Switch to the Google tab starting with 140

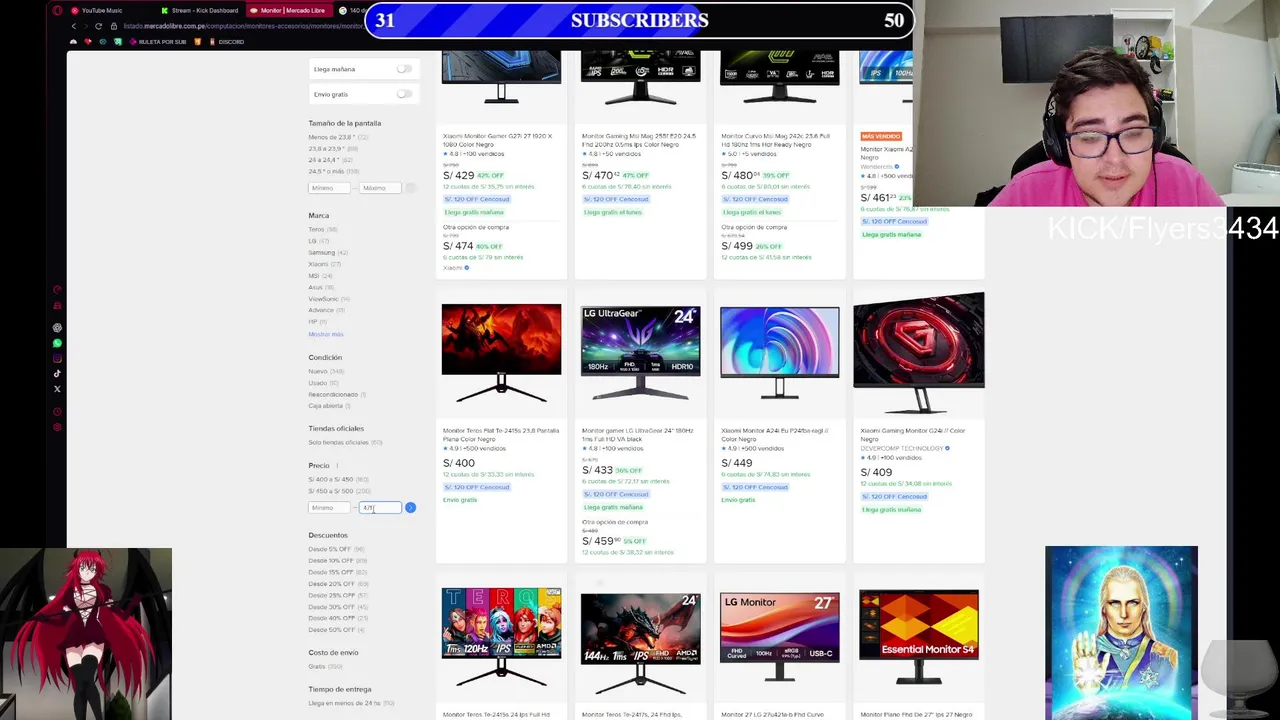(x=352, y=10)
